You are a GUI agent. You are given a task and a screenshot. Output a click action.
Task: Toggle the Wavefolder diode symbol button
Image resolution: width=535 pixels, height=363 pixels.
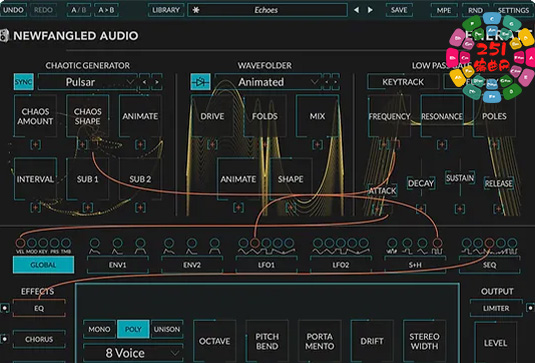200,82
